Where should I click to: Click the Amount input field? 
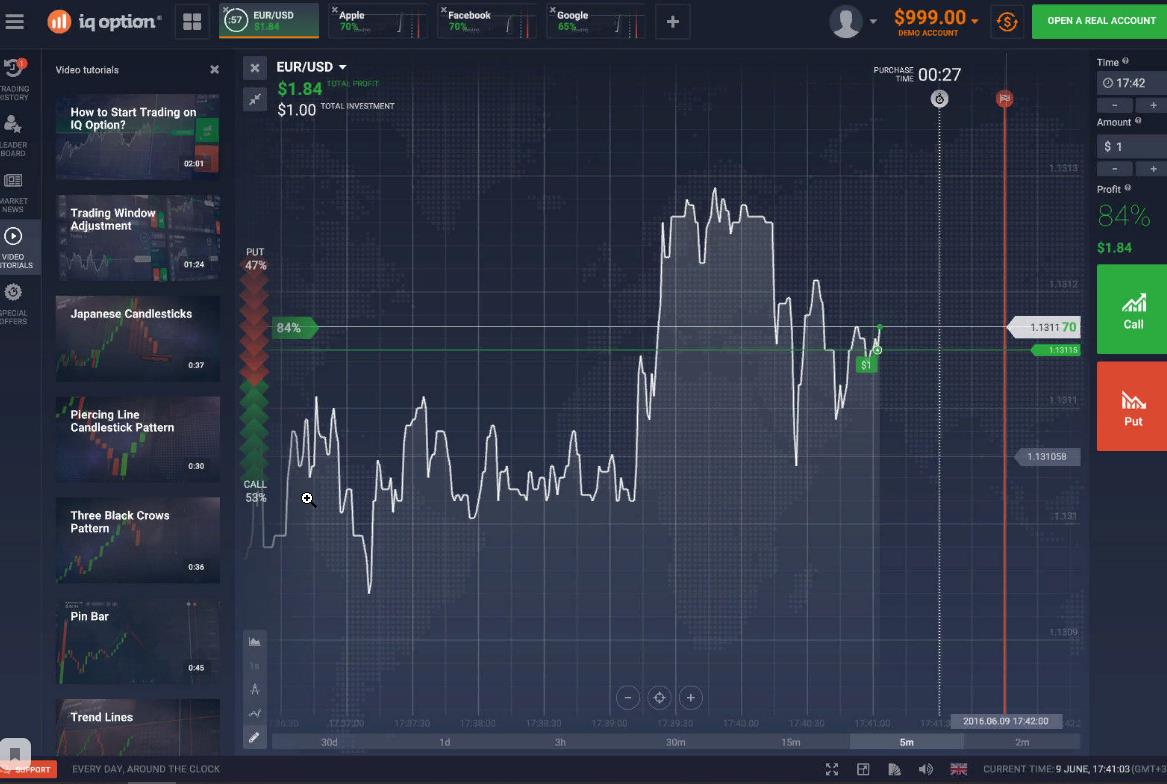[1132, 147]
